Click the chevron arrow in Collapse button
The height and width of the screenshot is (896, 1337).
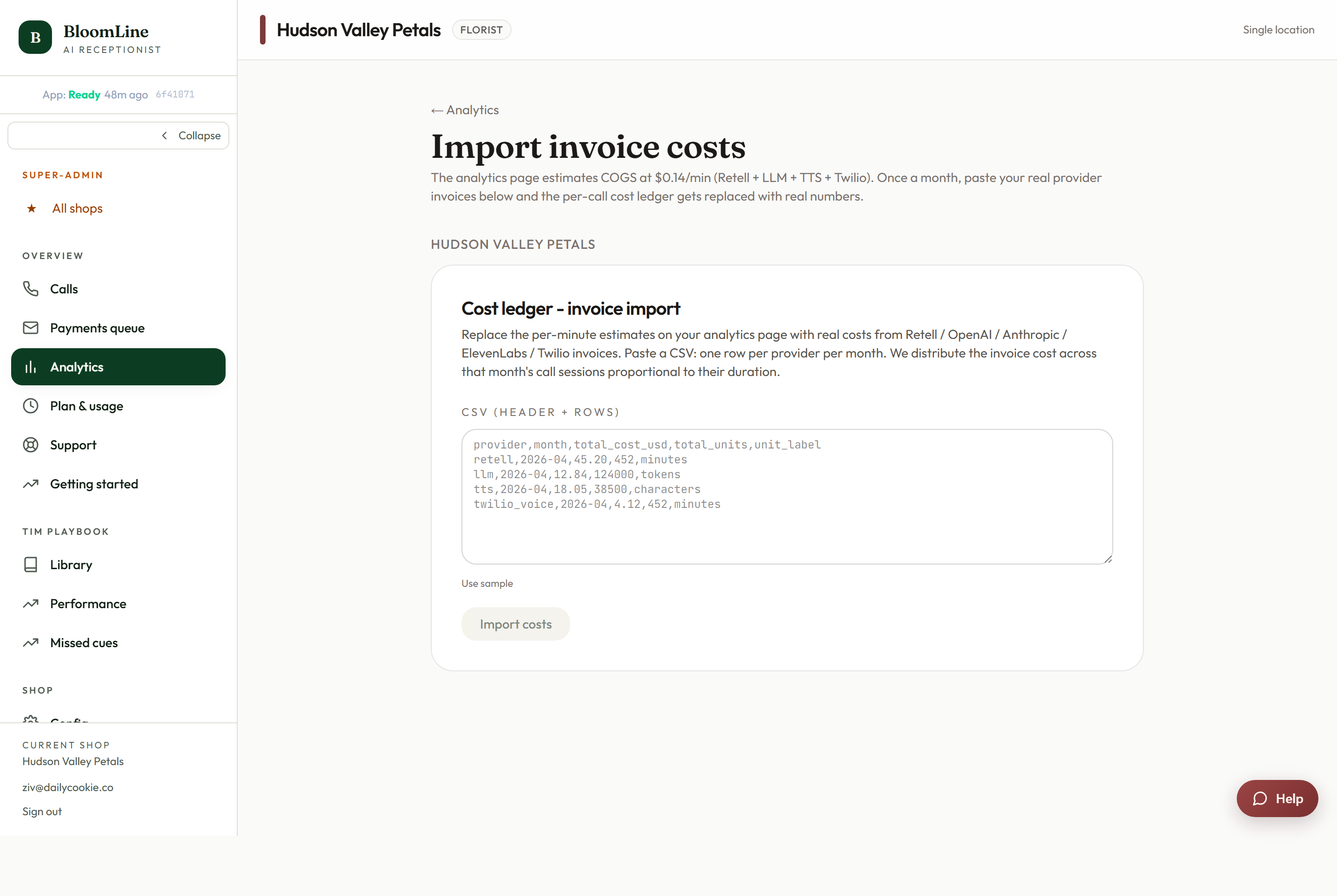(x=164, y=136)
